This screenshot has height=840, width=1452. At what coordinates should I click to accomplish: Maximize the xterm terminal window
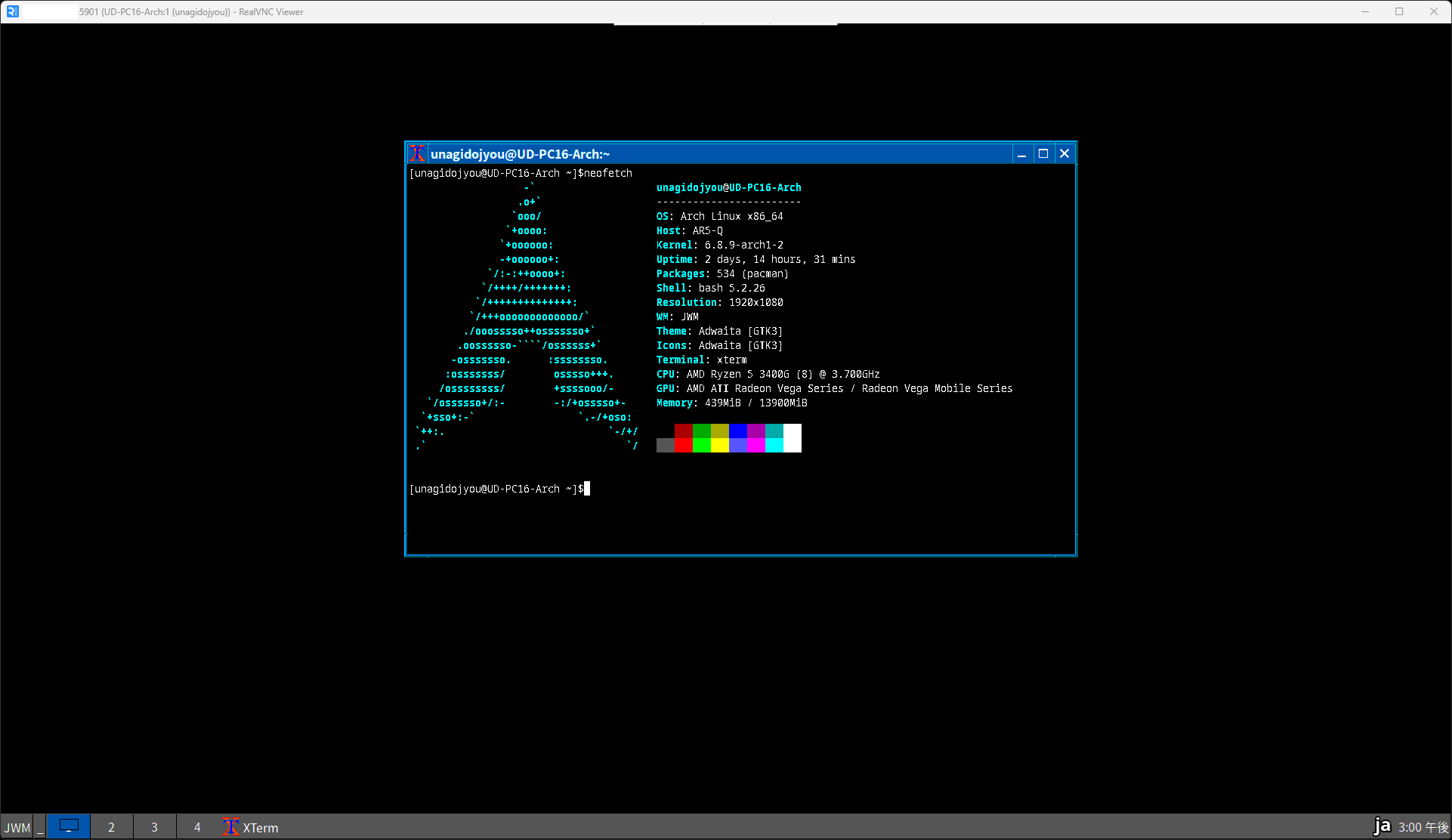click(1043, 154)
